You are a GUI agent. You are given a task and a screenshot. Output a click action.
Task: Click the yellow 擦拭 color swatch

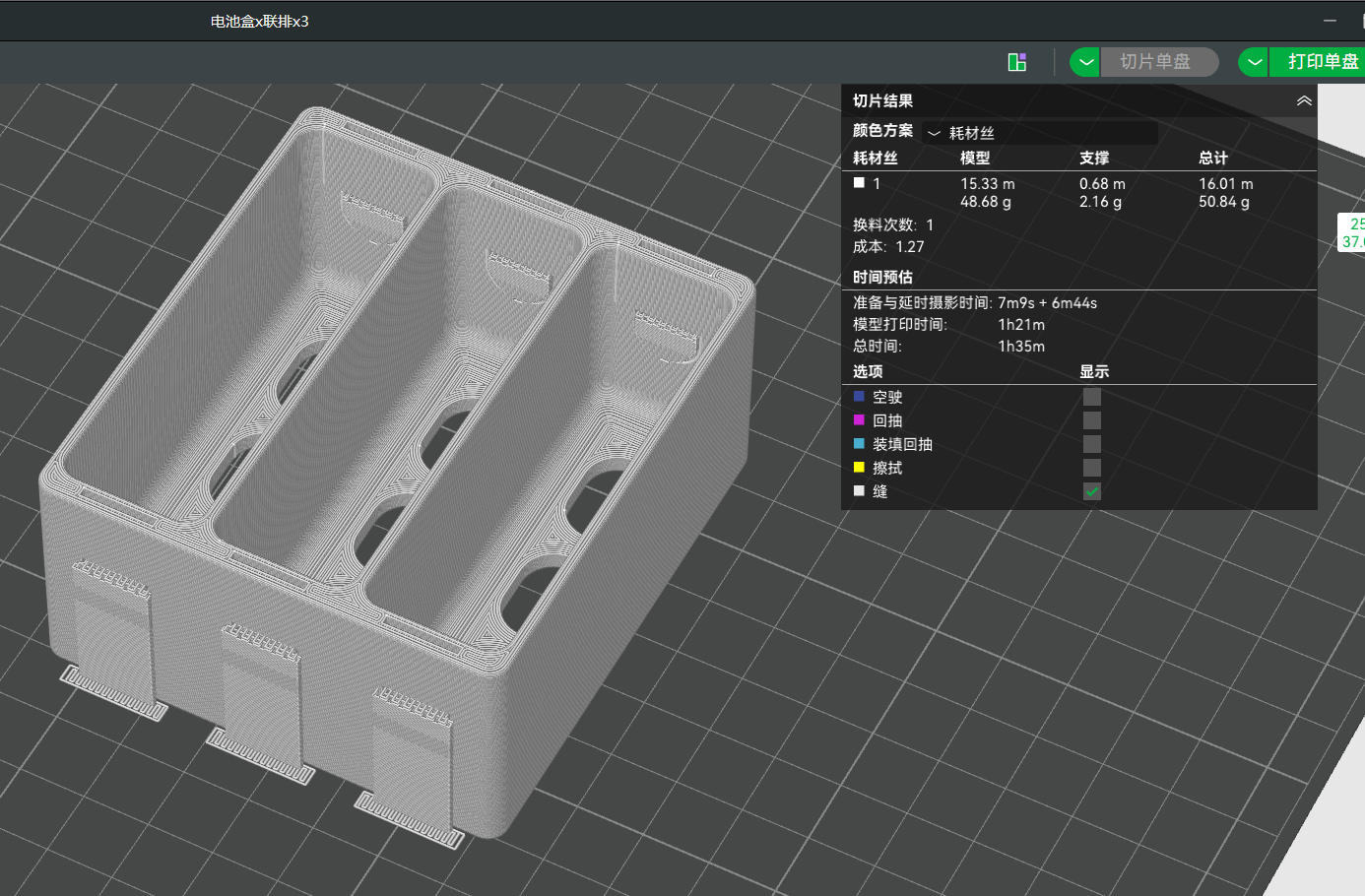(859, 467)
